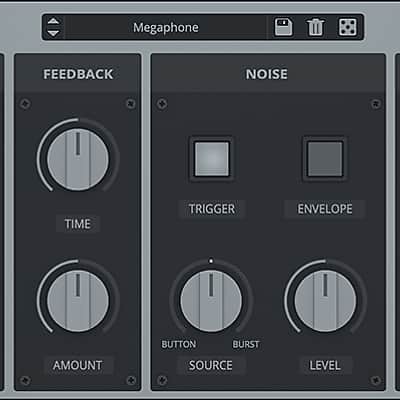
Task: Click the LEVEL label in Noise panel
Action: 325,365
